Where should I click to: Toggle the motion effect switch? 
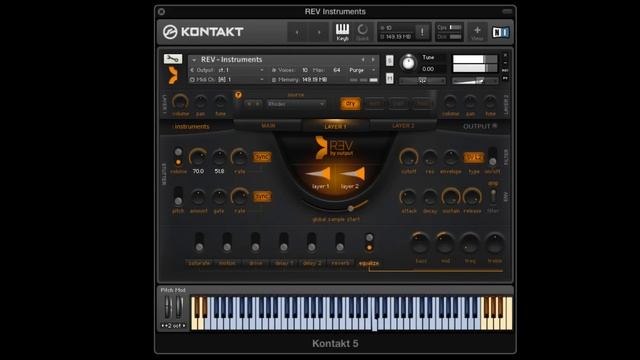click(x=227, y=242)
